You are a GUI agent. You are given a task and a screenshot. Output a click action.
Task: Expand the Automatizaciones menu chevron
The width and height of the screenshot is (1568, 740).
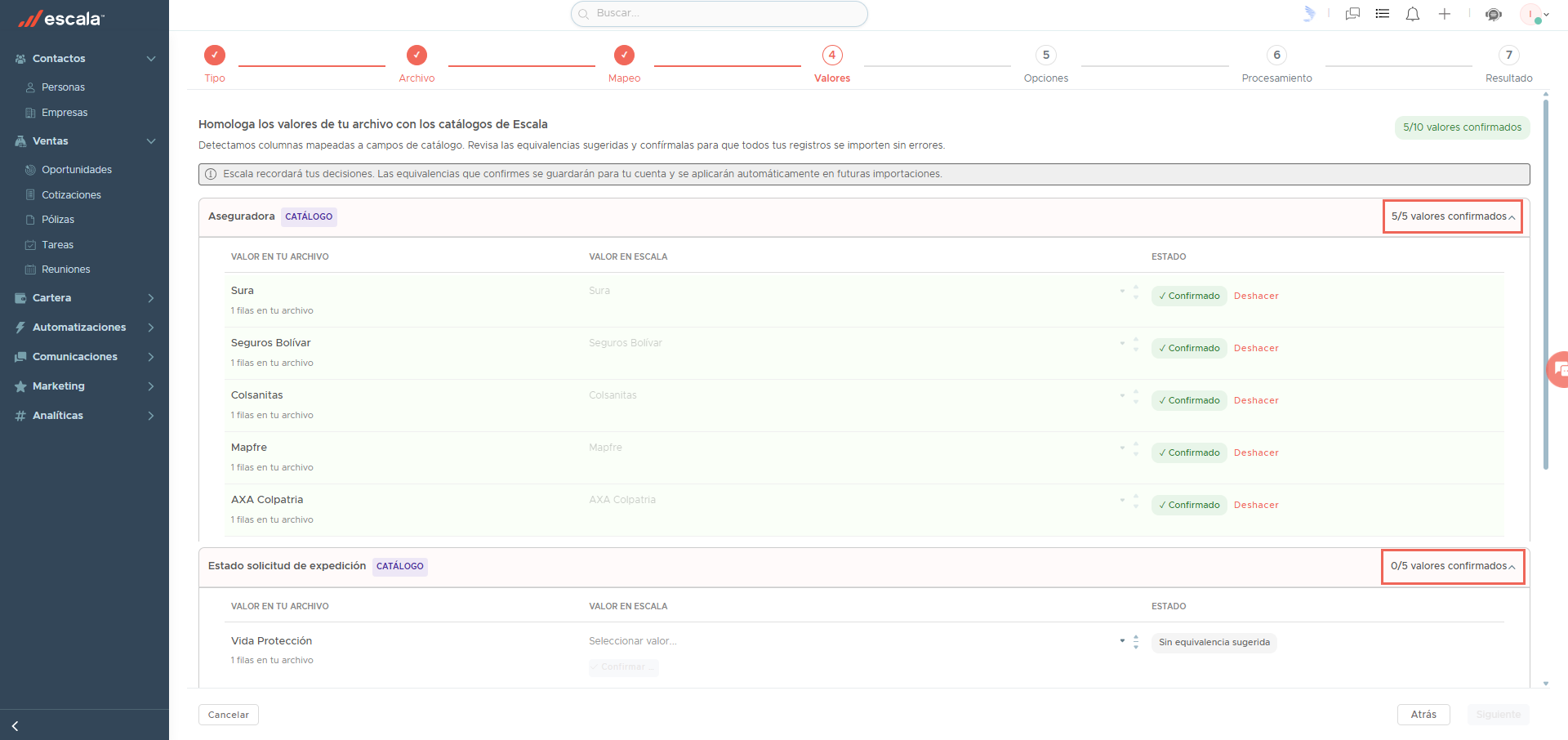click(x=151, y=328)
